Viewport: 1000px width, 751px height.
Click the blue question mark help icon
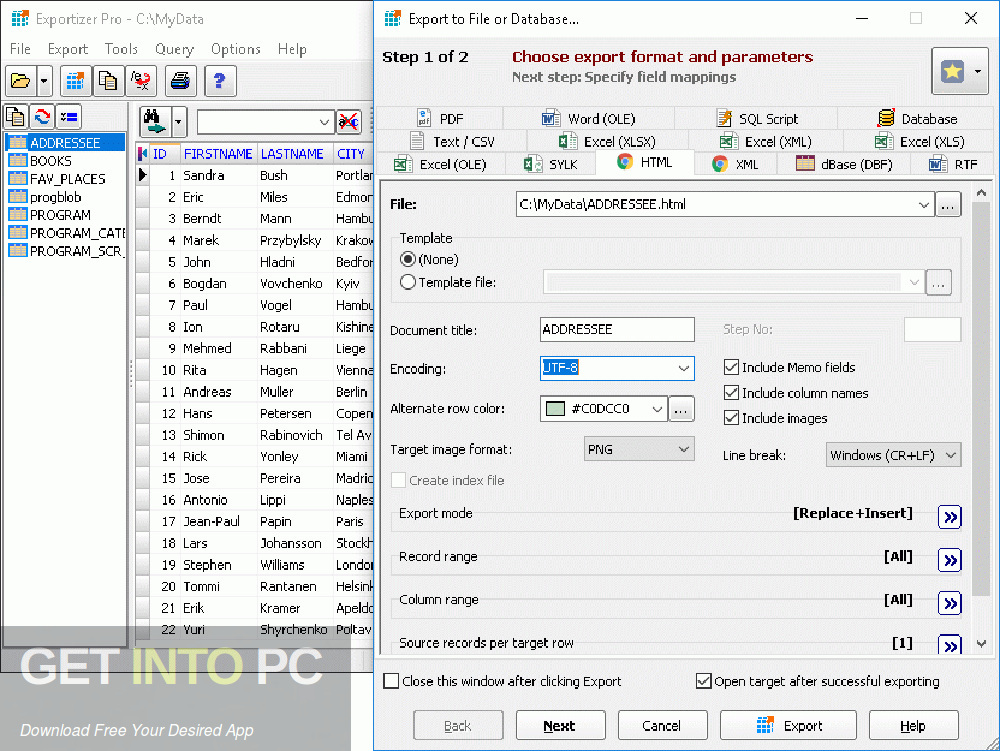(220, 81)
